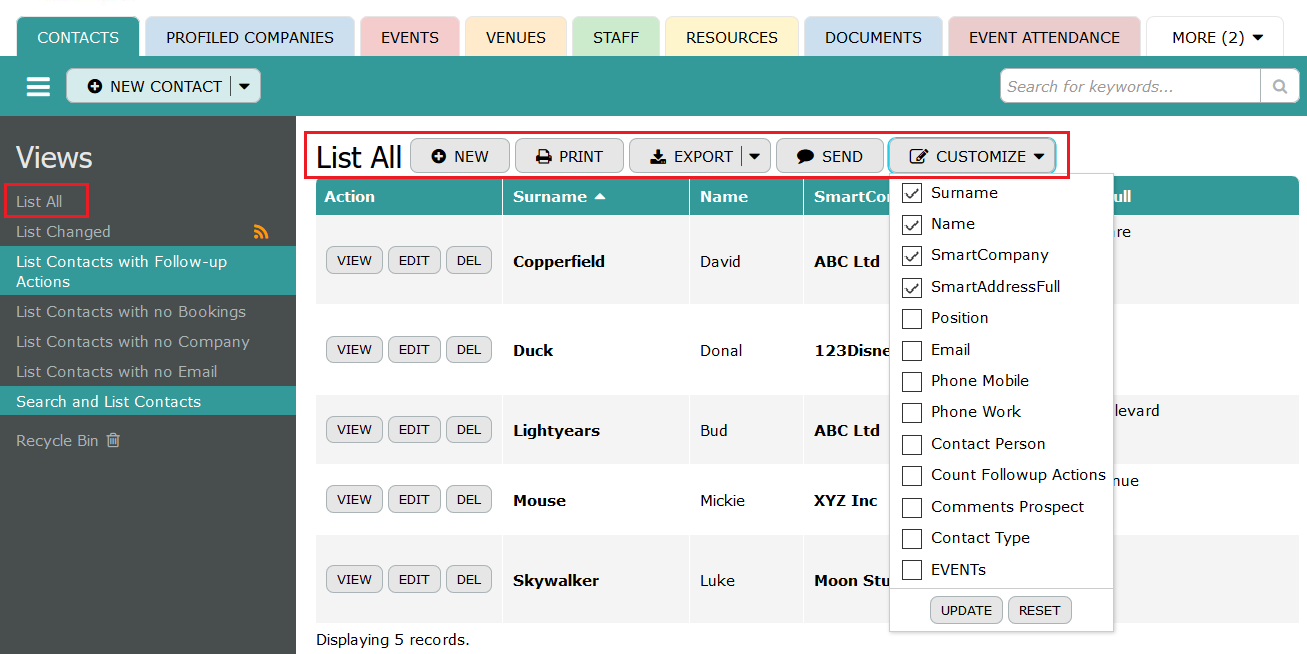
Task: Click the plus icon in NEW CONTACT
Action: 95,87
